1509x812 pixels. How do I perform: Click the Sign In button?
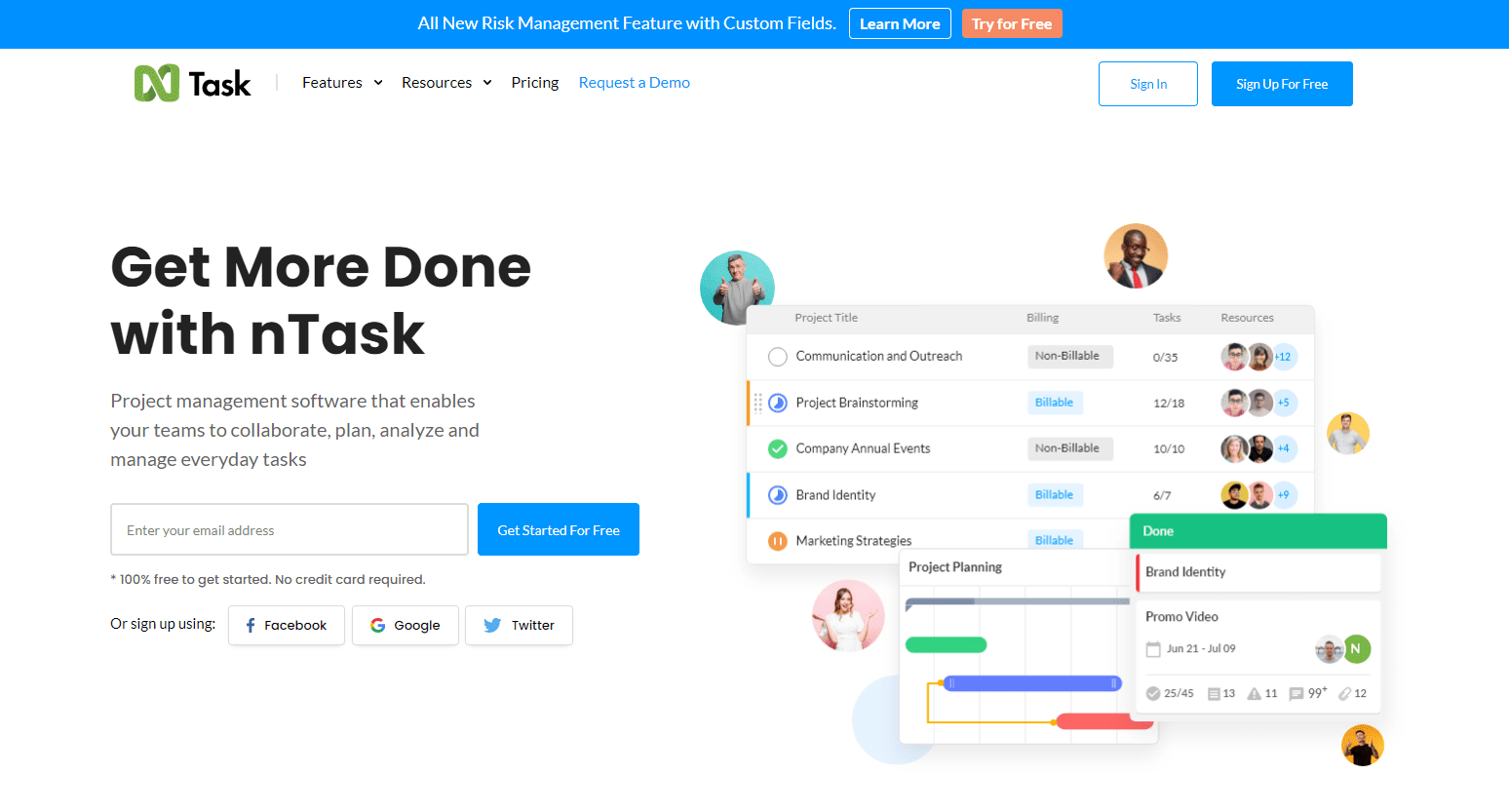click(1148, 84)
